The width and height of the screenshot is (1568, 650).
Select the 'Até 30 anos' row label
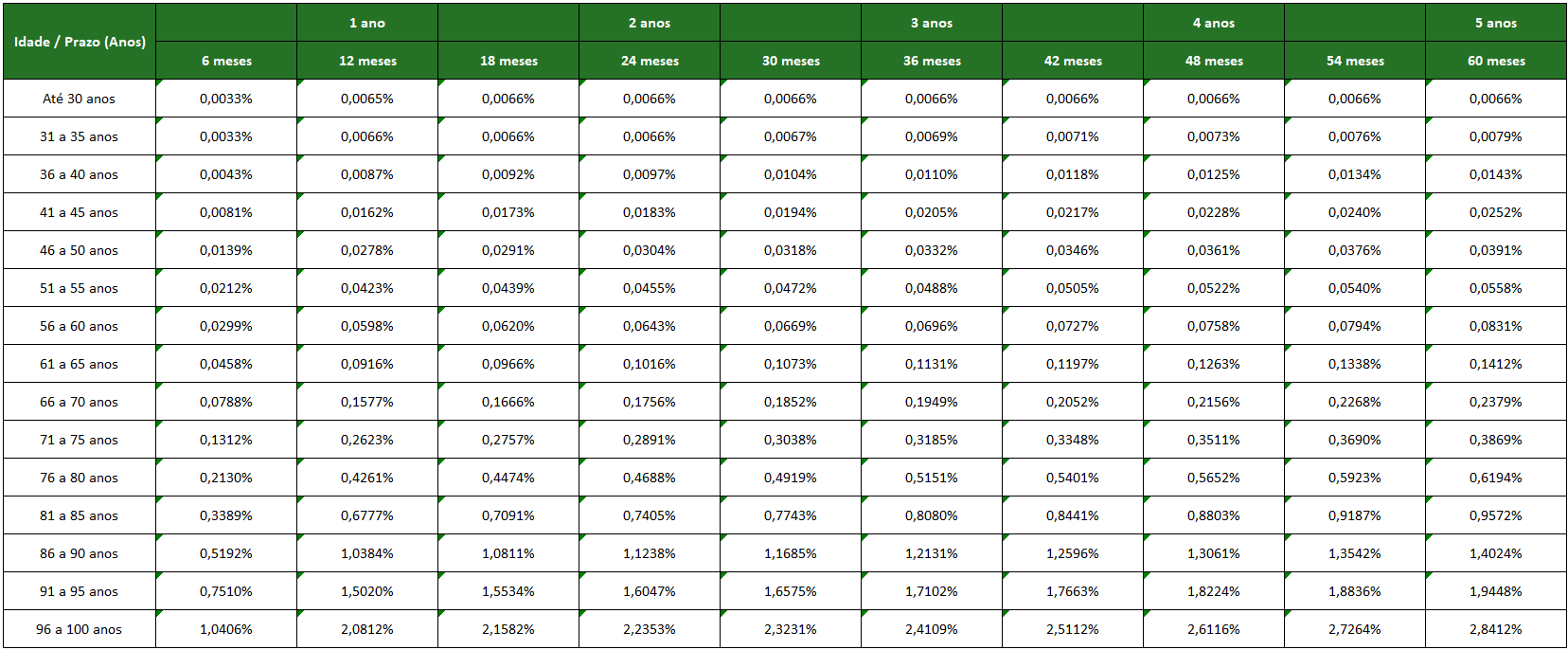coord(80,99)
